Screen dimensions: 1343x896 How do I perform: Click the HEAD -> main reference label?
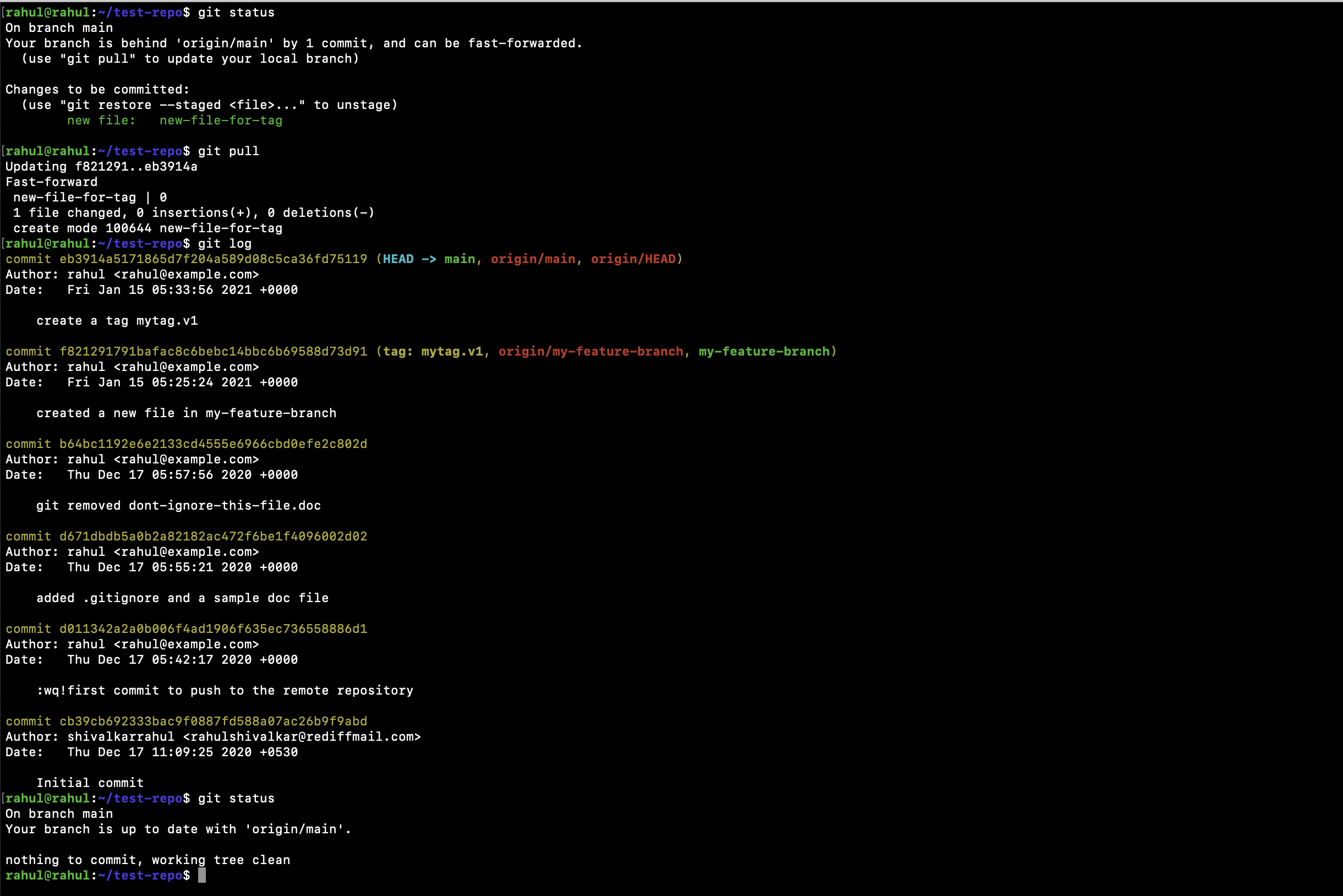pos(429,259)
